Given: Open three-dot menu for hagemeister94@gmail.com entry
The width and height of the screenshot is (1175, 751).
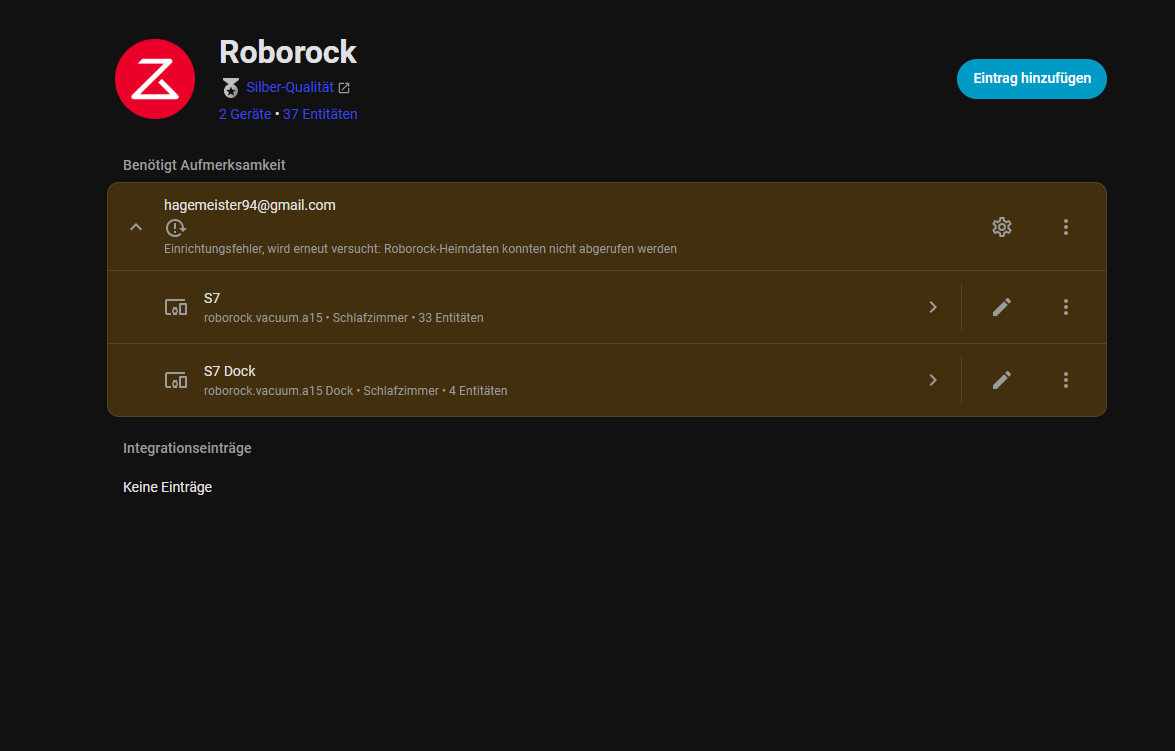Looking at the screenshot, I should [x=1065, y=227].
